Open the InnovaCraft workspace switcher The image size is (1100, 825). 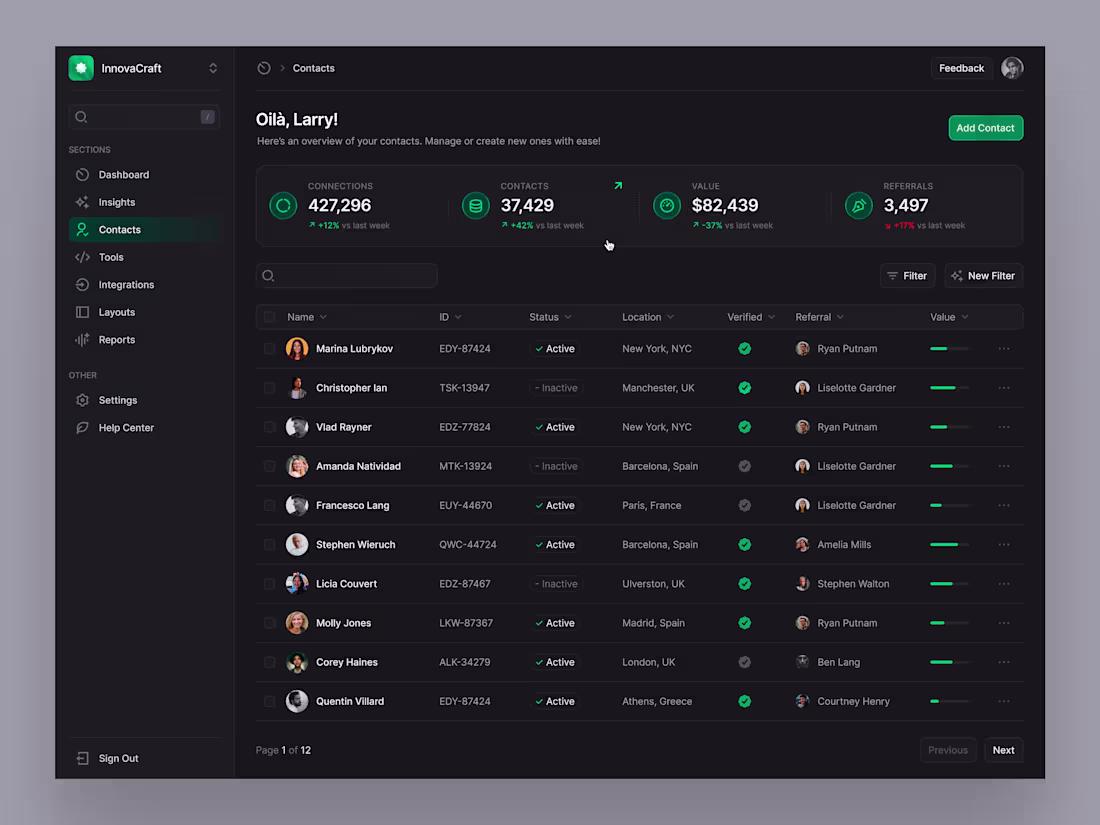click(x=212, y=68)
